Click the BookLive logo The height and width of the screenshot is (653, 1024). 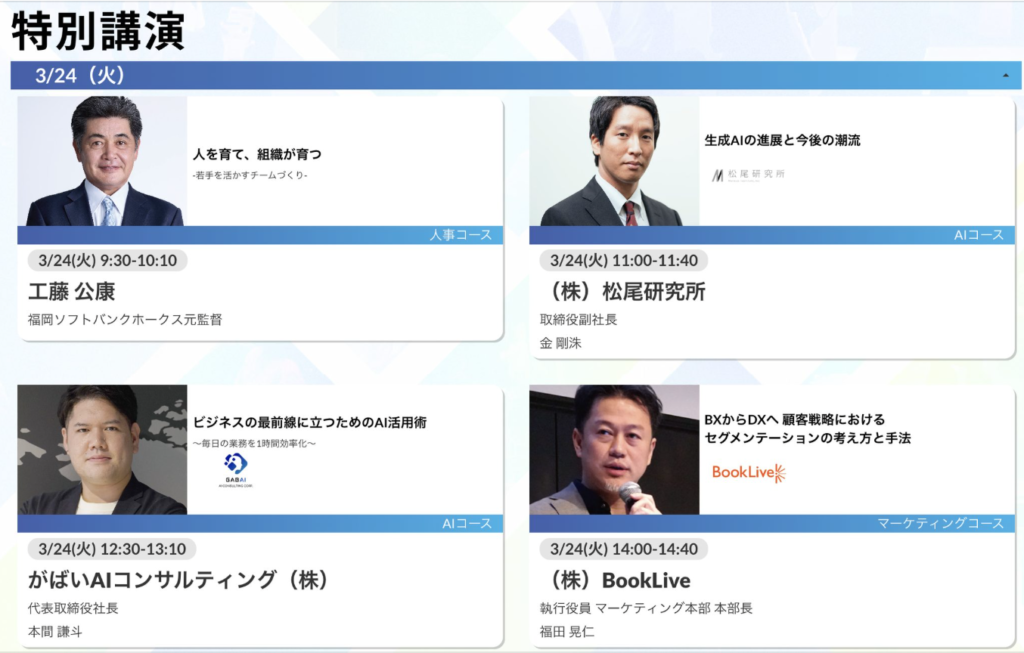coord(748,473)
